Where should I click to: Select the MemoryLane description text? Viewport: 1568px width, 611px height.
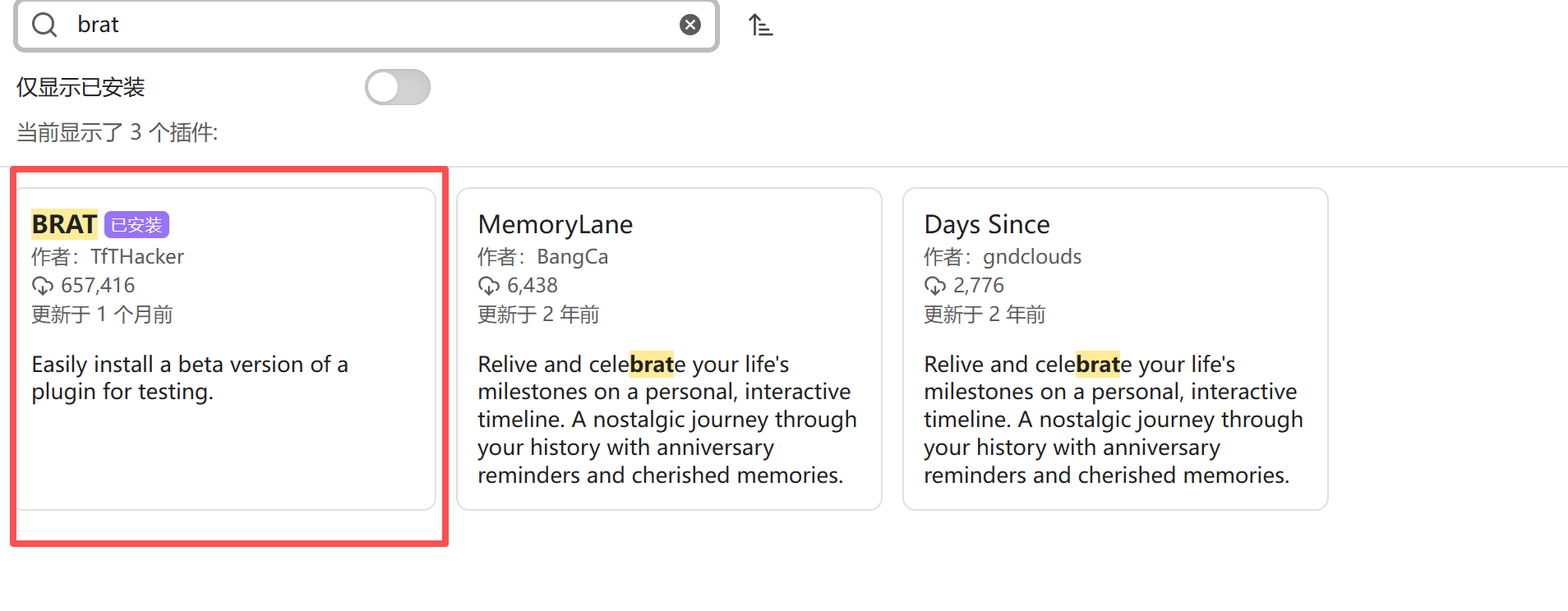coord(667,420)
